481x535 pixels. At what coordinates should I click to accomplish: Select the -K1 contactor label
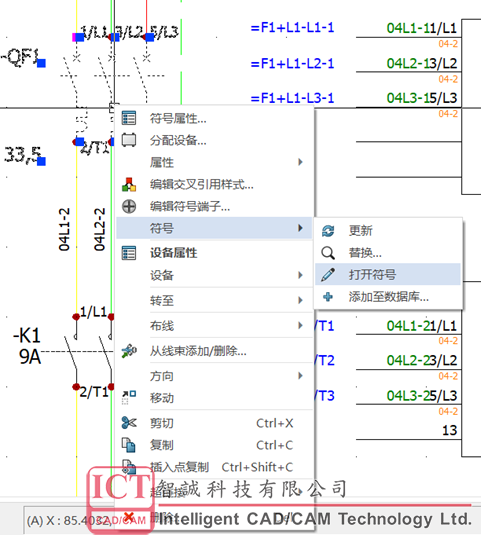click(x=27, y=335)
